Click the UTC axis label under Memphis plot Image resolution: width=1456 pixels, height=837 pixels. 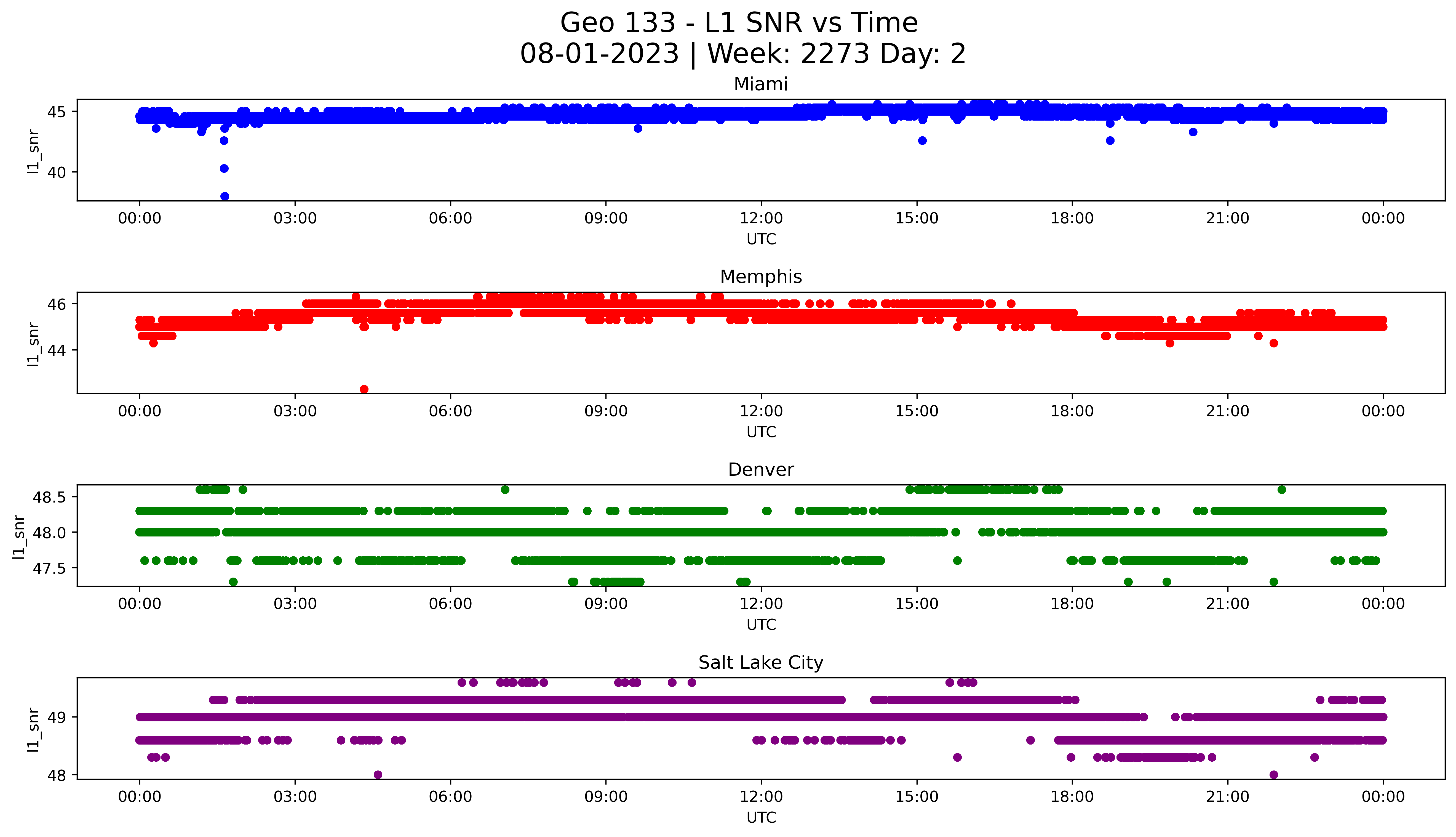point(761,432)
